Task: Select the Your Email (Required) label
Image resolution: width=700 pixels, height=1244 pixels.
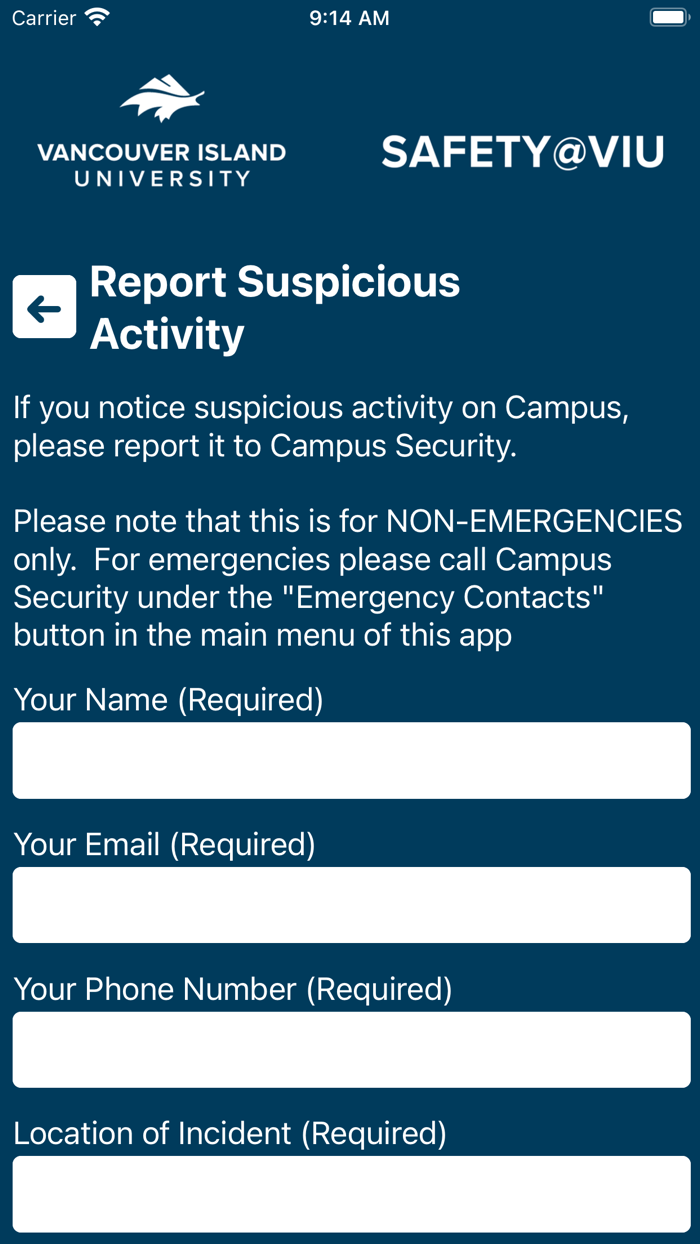Action: [164, 845]
